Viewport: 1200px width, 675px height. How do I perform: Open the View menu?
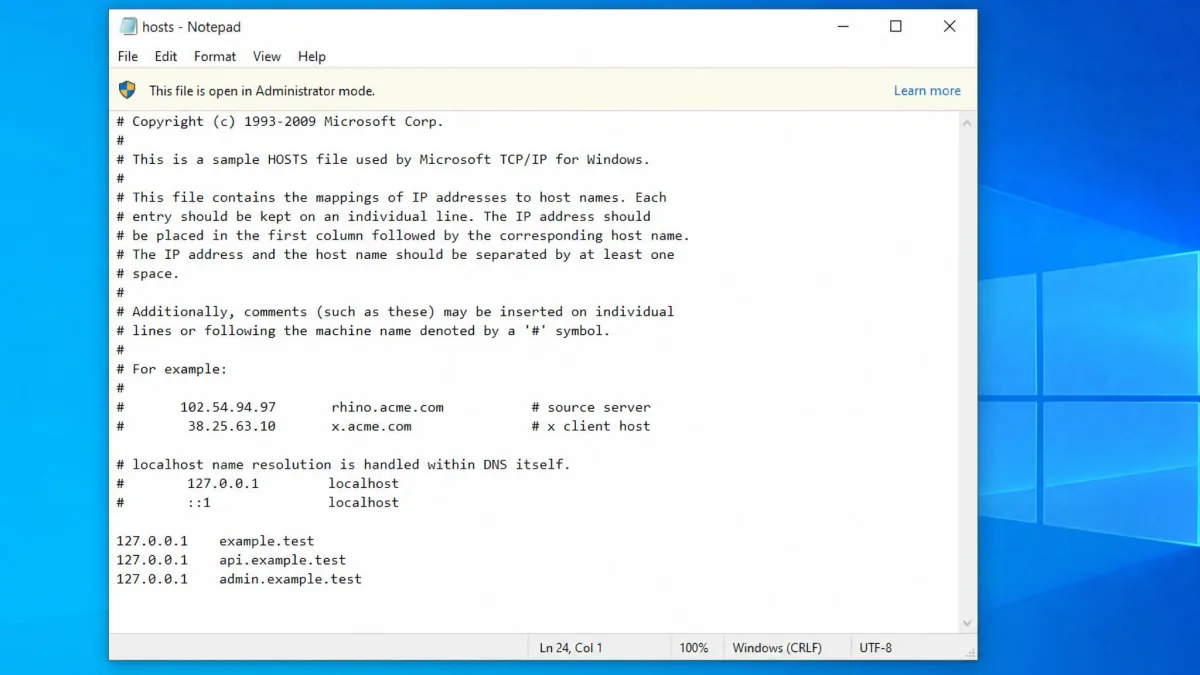[267, 57]
